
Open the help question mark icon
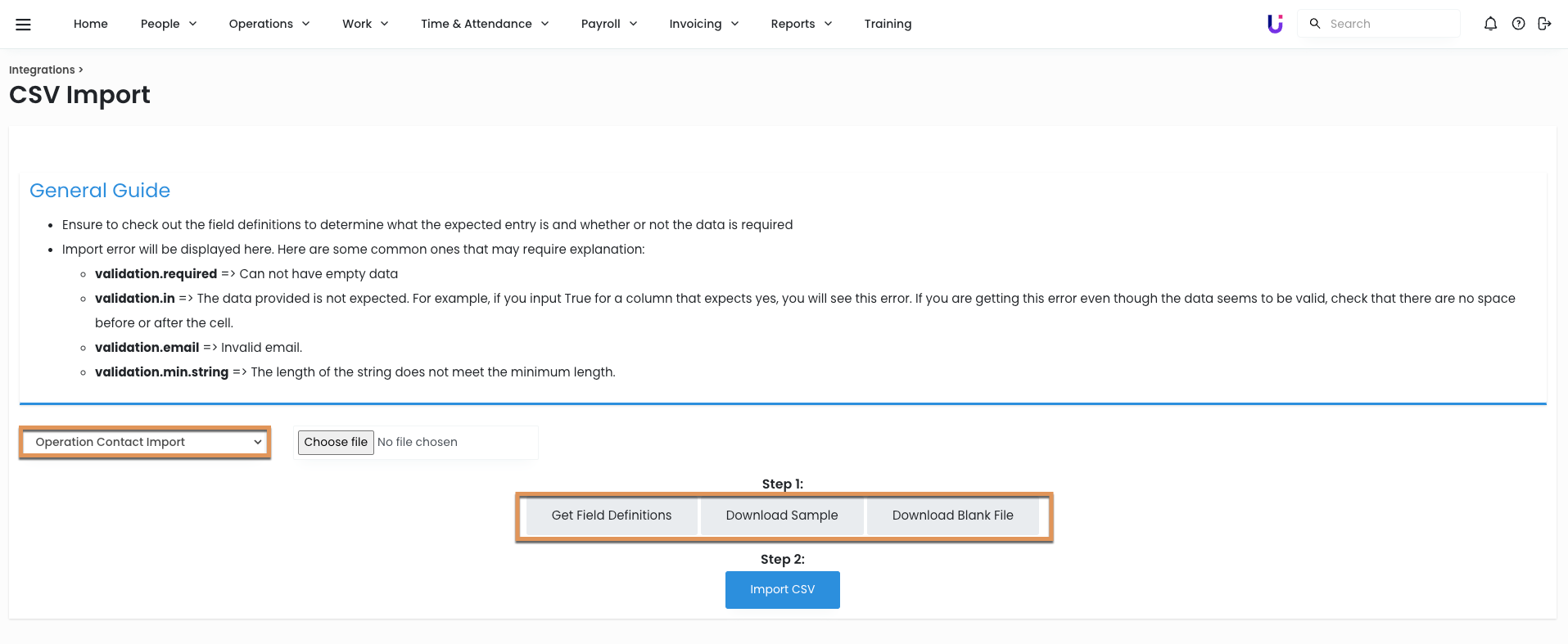[x=1518, y=24]
